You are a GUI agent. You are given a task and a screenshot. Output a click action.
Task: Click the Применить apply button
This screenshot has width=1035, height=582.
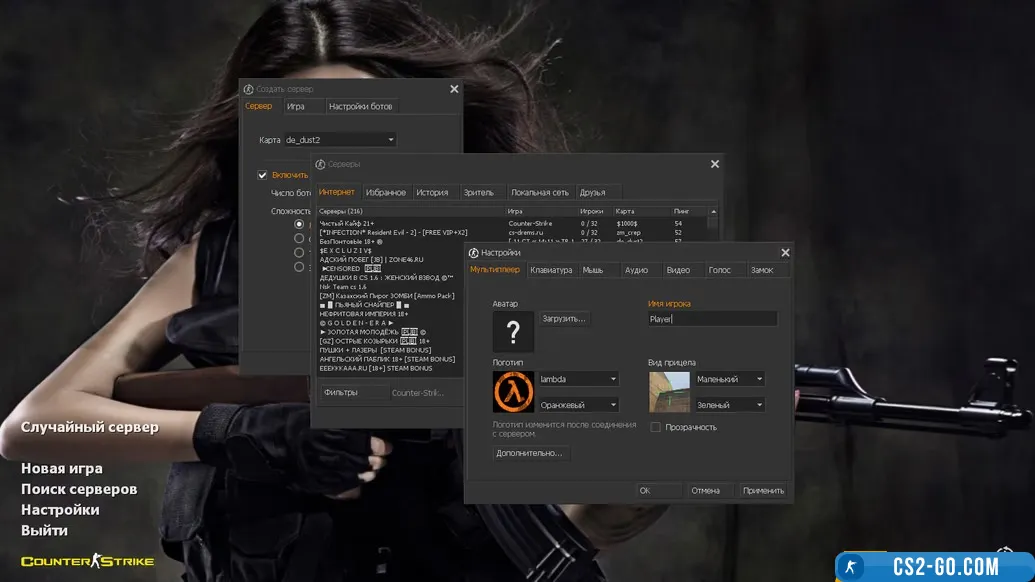[x=763, y=491]
